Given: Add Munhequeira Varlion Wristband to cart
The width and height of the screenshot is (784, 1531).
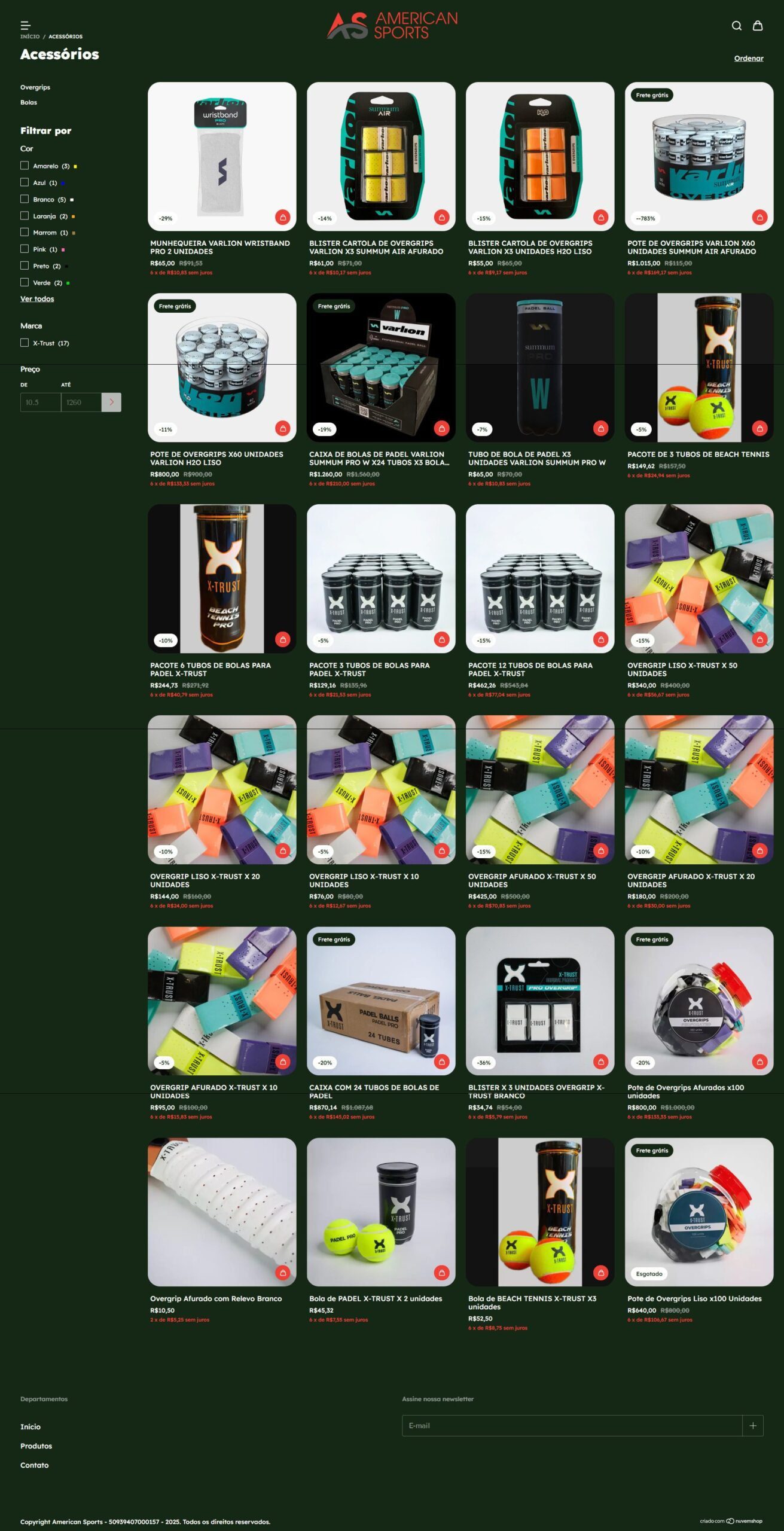Looking at the screenshot, I should tap(283, 217).
